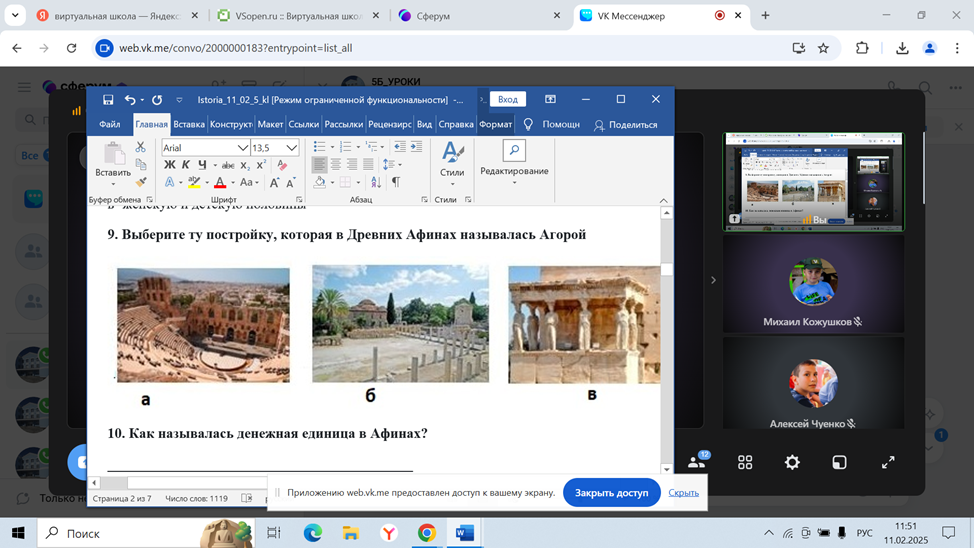Screen dimensions: 974x548
Task: Toggle justified text alignment
Action: [368, 164]
